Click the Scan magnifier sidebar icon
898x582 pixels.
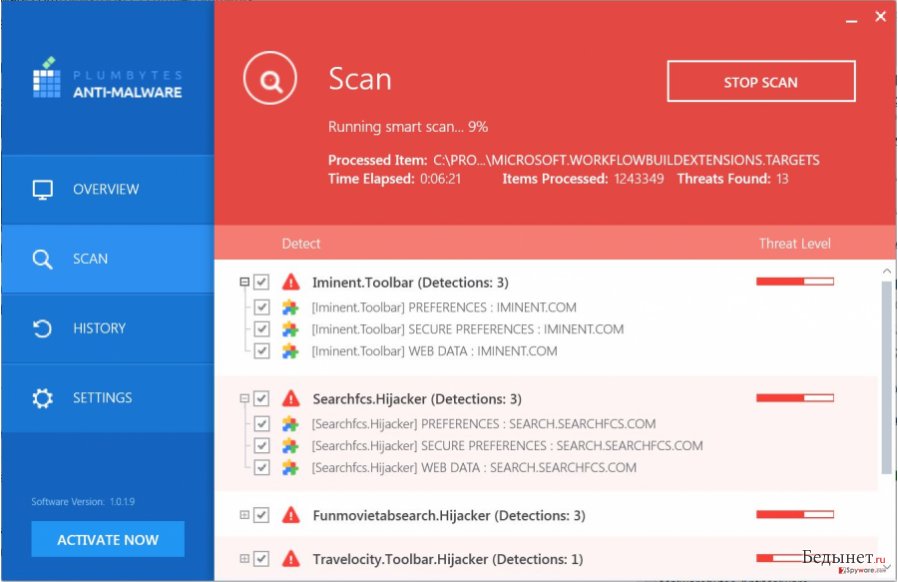tap(42, 259)
